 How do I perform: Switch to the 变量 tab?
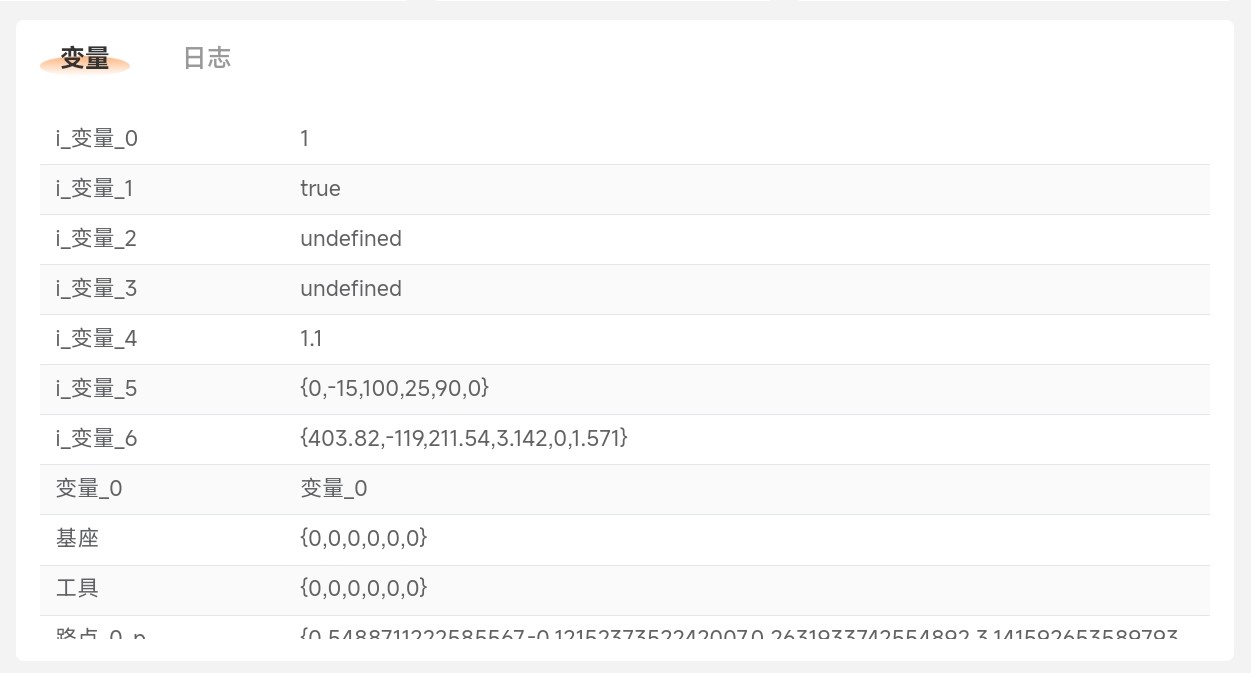[85, 58]
